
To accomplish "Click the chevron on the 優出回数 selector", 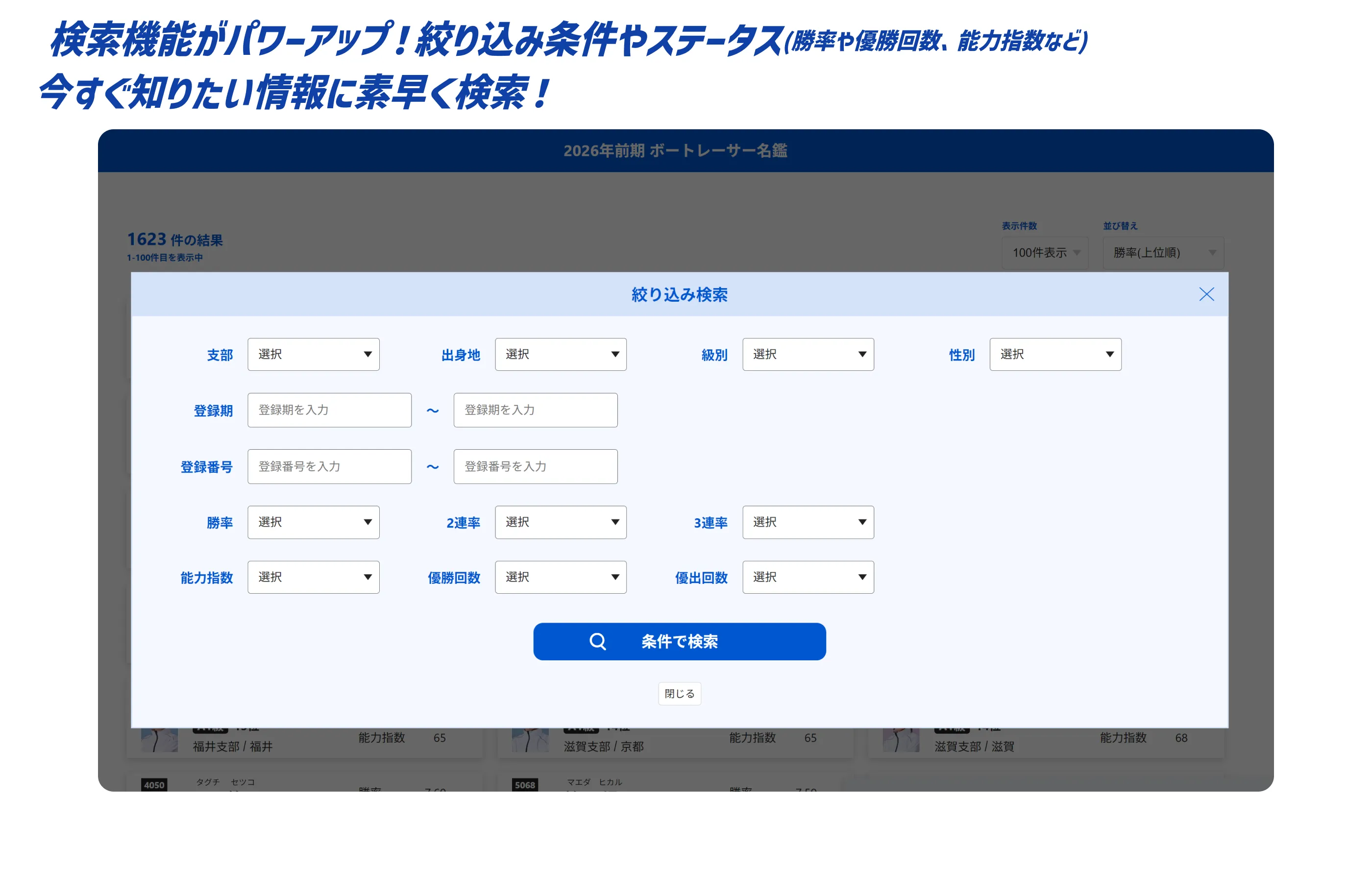I will (862, 577).
